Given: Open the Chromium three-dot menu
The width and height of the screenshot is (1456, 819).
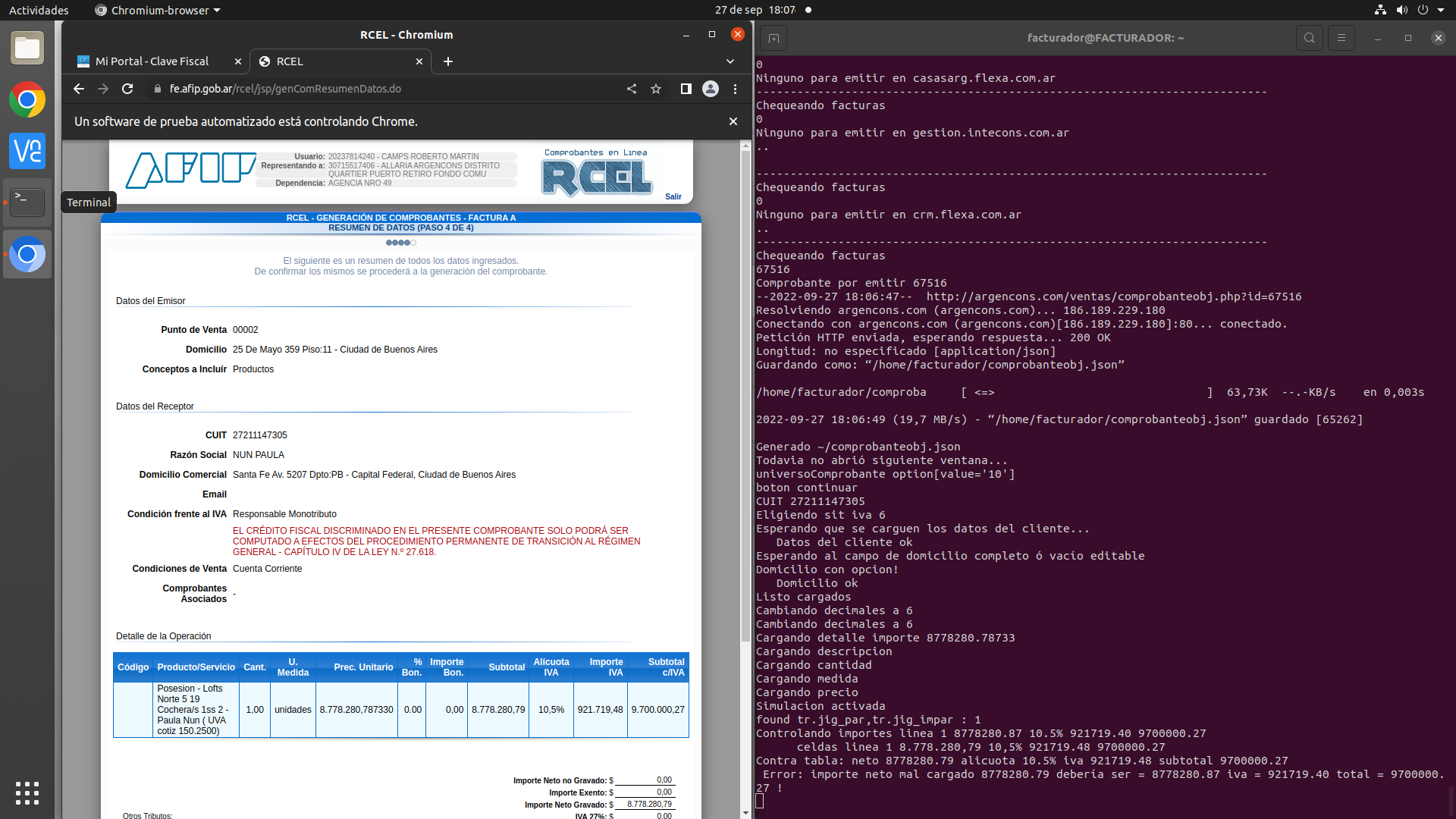Looking at the screenshot, I should point(735,89).
